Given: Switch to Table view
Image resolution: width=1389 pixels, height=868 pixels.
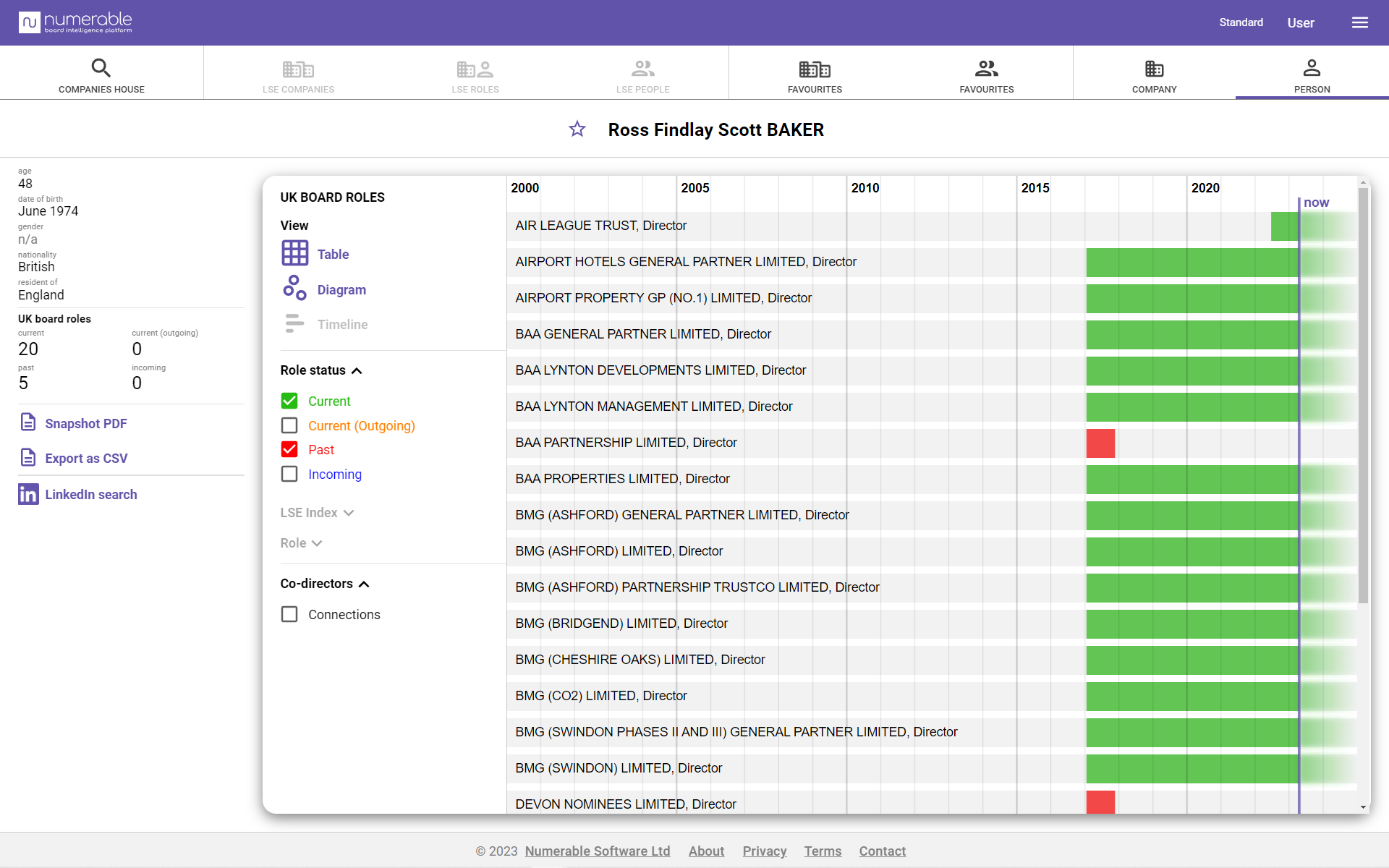Looking at the screenshot, I should [x=333, y=255].
